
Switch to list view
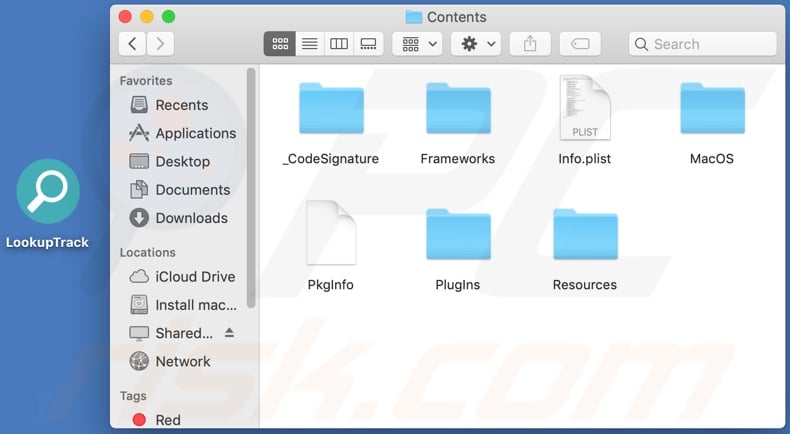click(309, 44)
